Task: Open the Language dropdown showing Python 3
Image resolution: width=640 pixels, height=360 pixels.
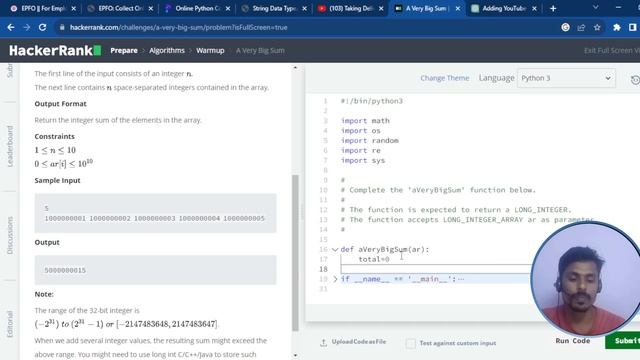Action: [x=566, y=78]
